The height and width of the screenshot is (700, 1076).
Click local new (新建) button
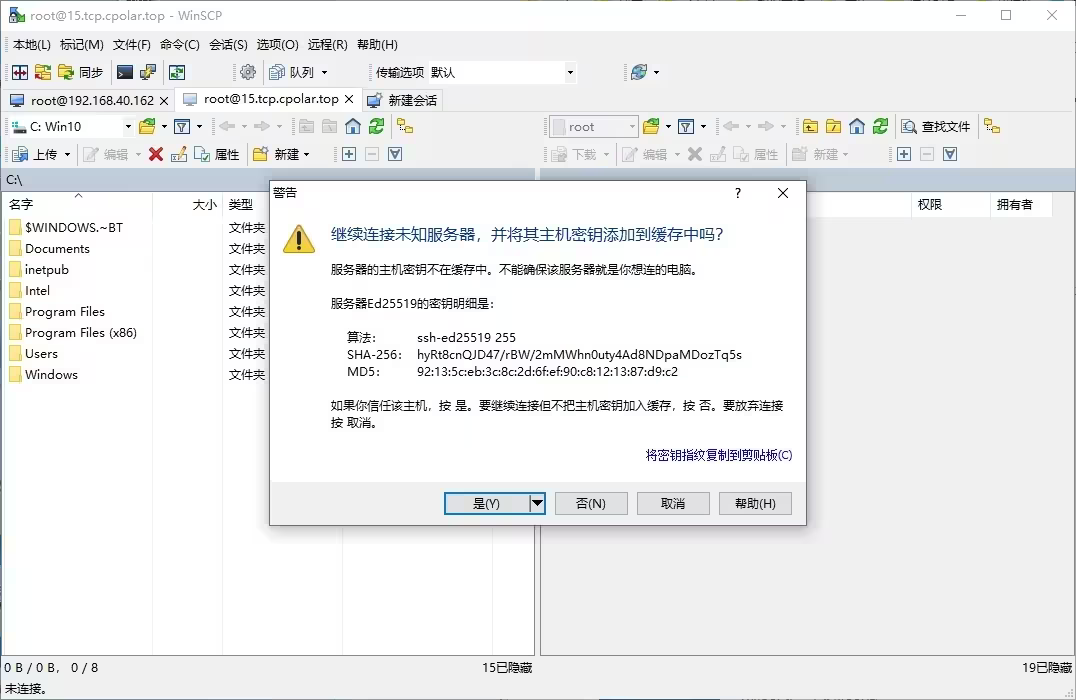pos(277,154)
